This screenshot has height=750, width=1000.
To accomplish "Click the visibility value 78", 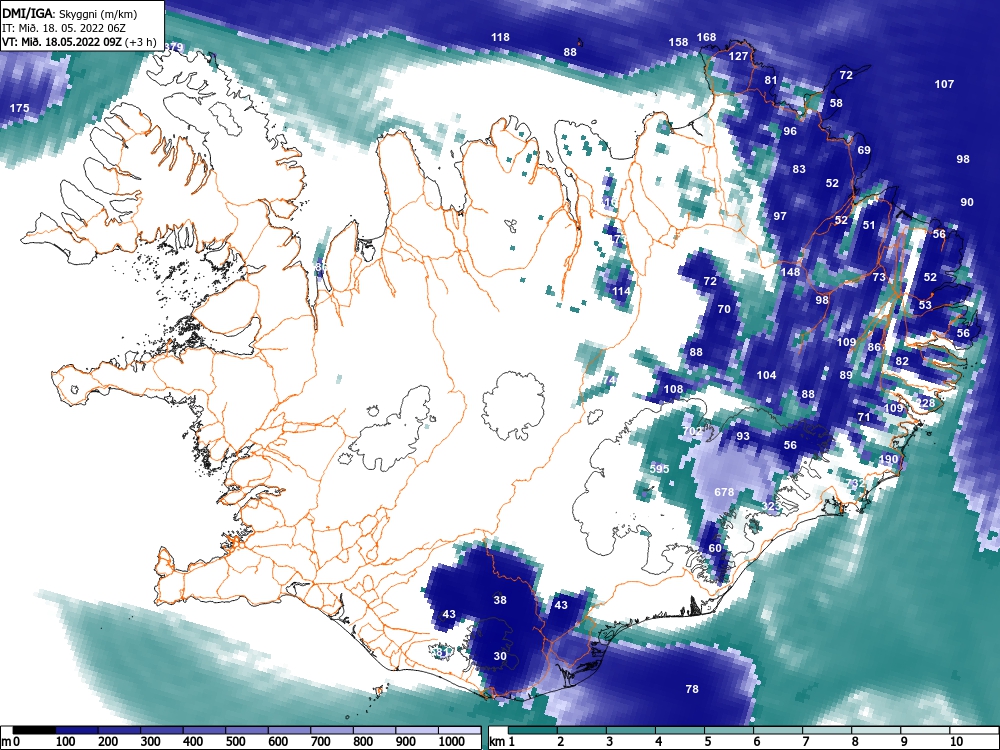I will point(692,689).
